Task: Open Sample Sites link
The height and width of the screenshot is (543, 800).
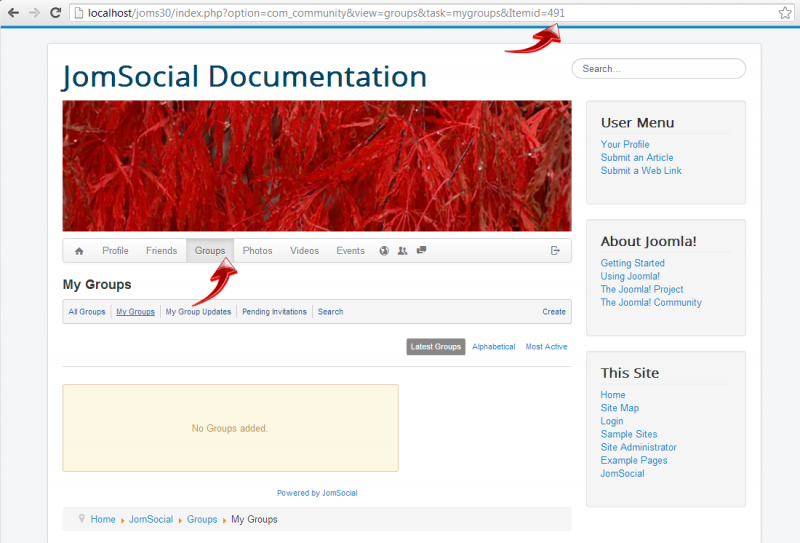Action: [629, 434]
